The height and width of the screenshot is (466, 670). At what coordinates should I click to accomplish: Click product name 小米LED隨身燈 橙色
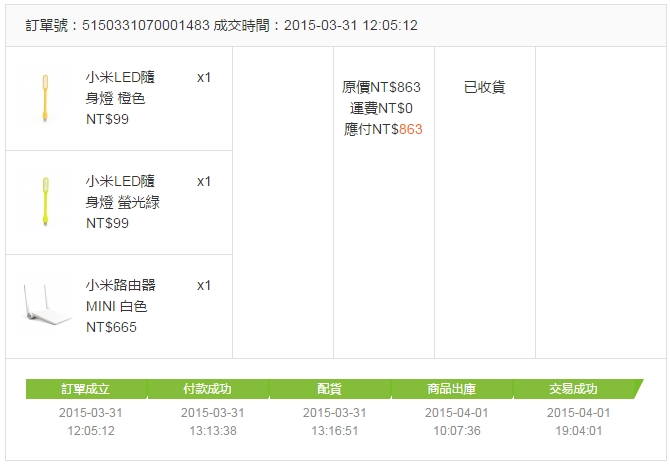tap(120, 88)
